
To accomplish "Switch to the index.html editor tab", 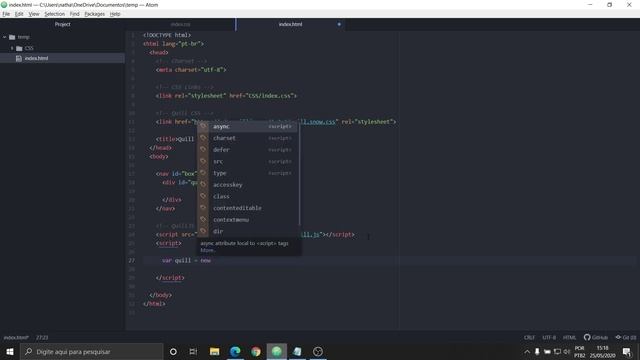I will tap(290, 24).
